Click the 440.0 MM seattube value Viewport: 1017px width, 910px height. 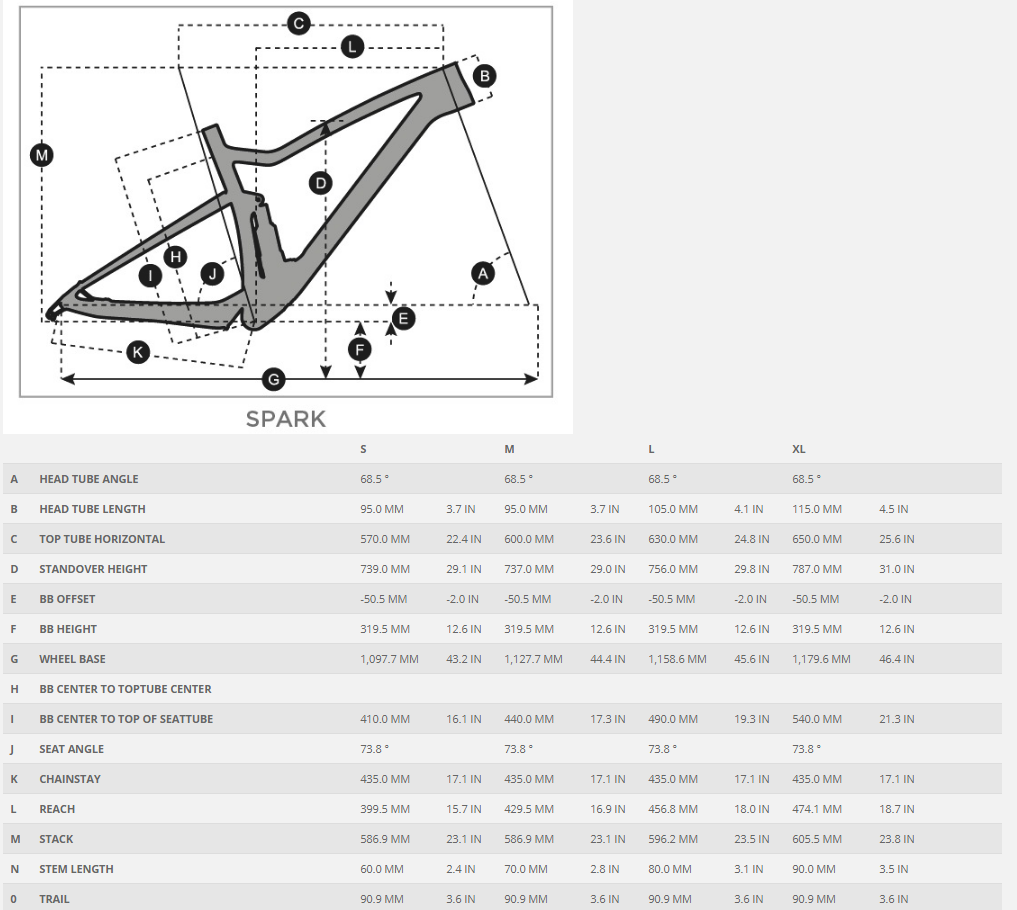pos(529,719)
